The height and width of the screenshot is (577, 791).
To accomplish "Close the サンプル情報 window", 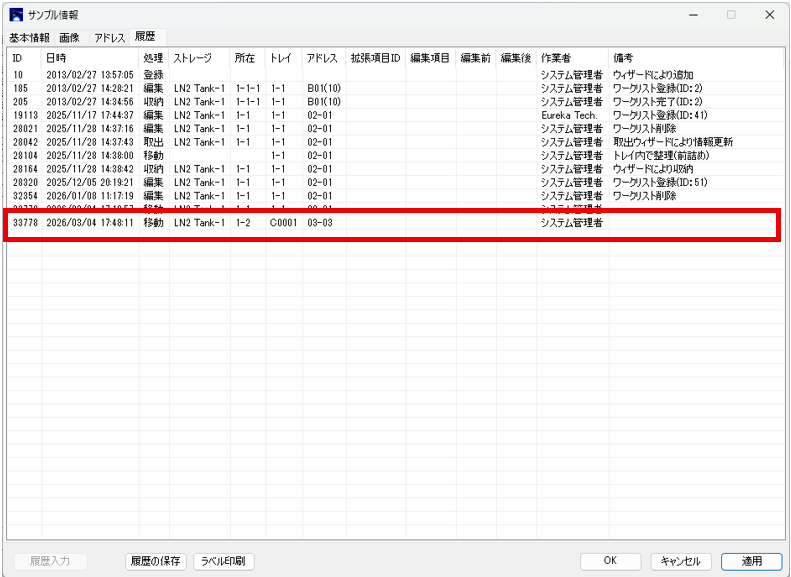I will (768, 15).
